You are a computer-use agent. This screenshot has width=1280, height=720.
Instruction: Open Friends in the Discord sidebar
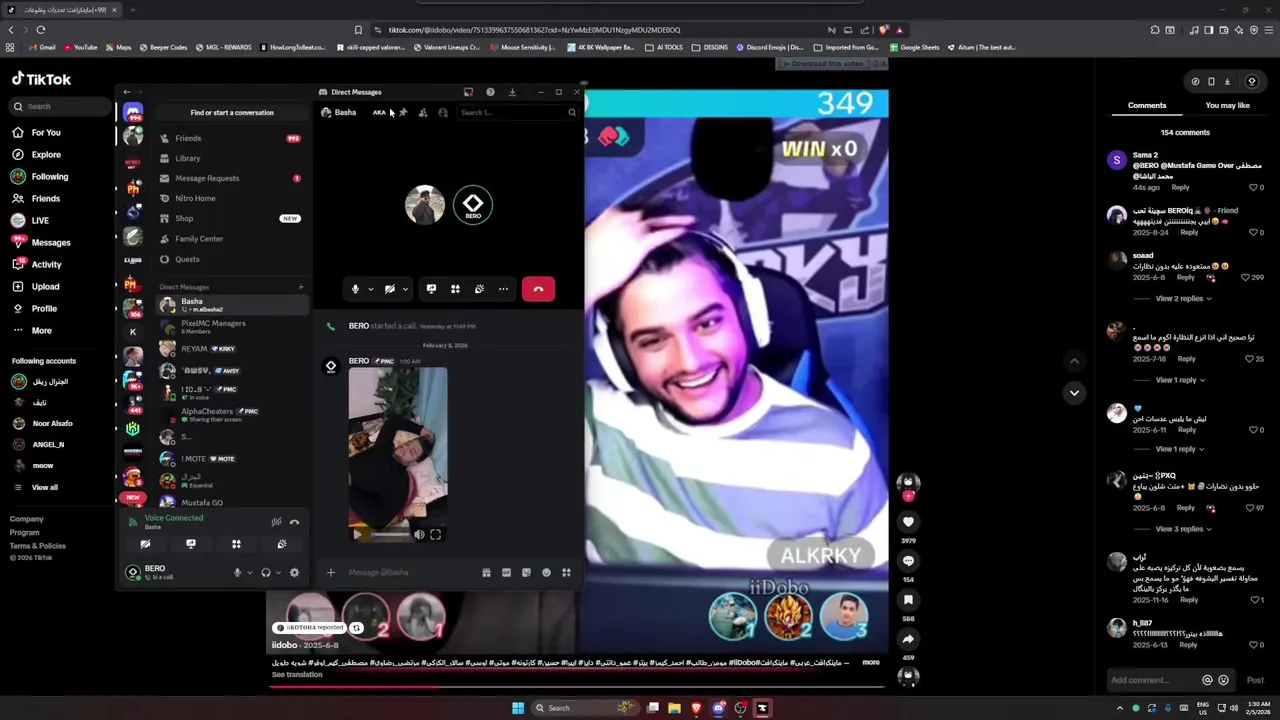click(x=231, y=138)
